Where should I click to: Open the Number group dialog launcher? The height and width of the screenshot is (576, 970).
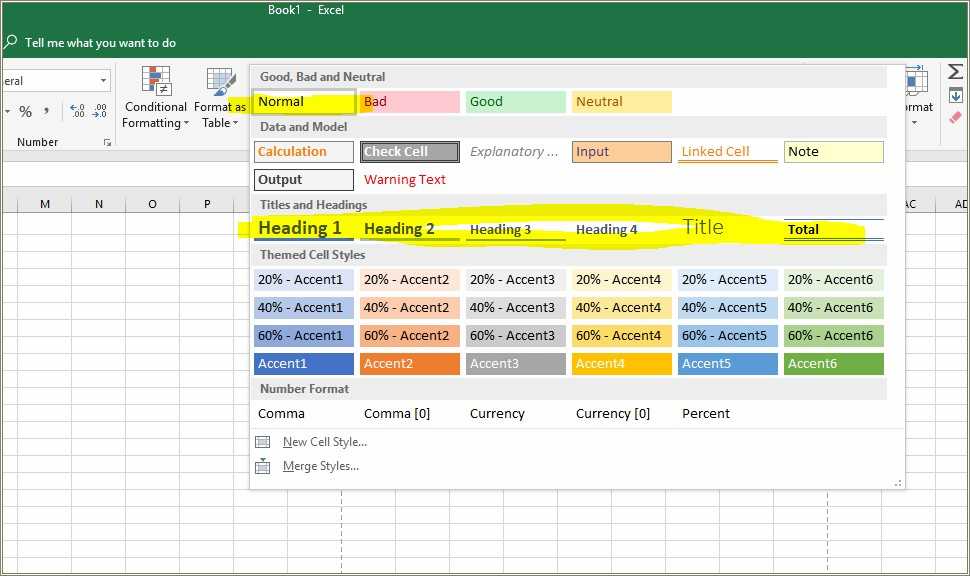107,143
